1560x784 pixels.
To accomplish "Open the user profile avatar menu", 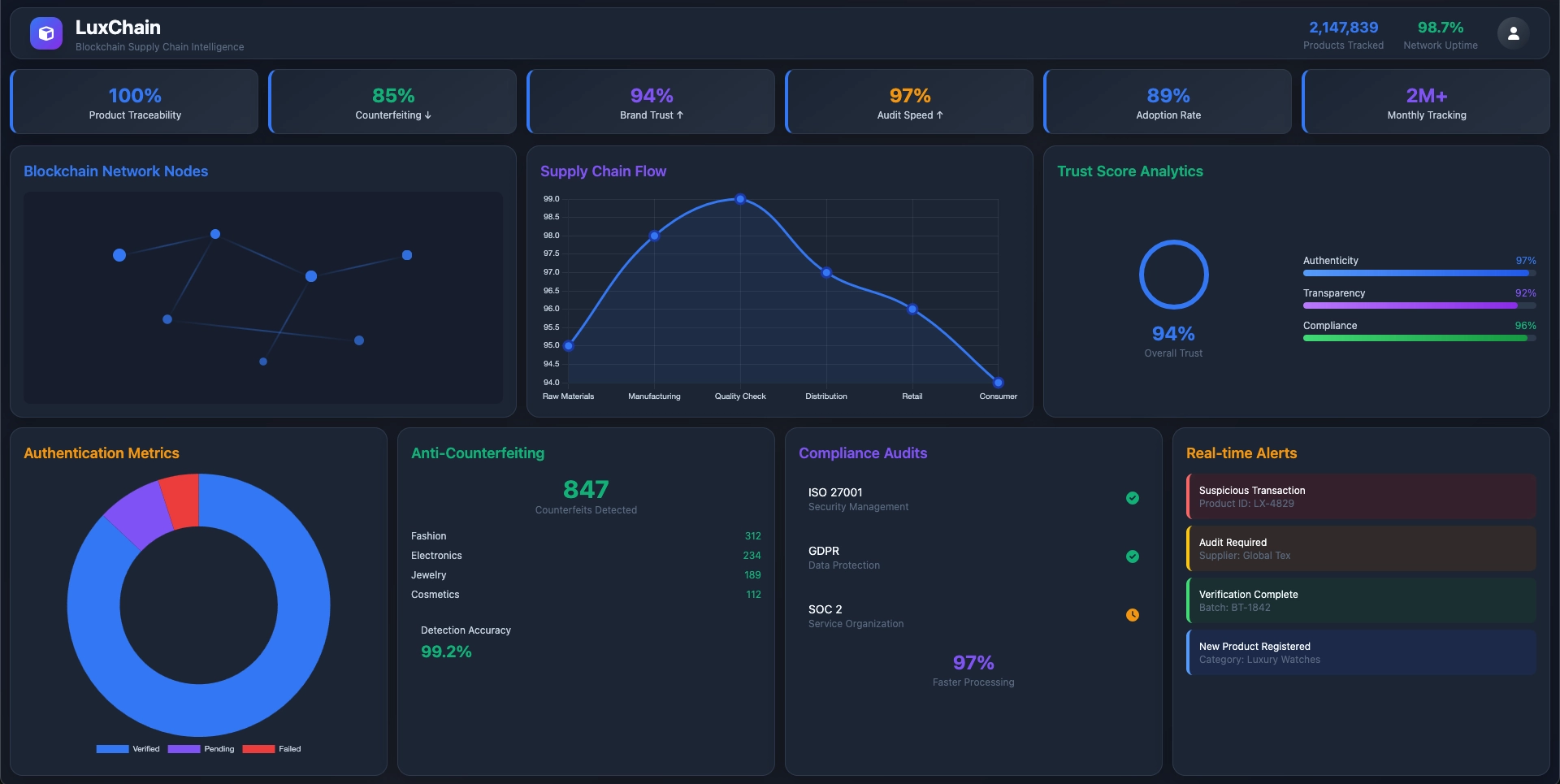I will 1513,33.
